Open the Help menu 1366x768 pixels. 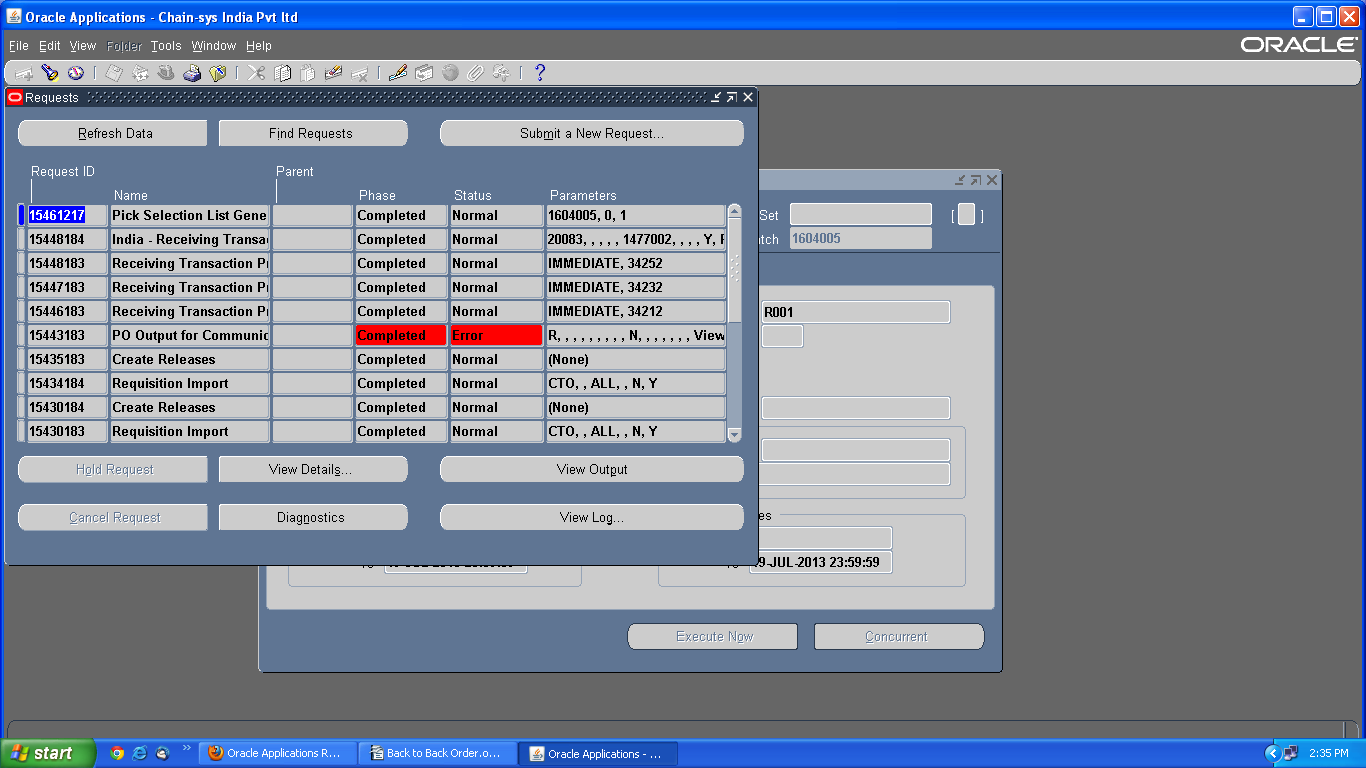click(259, 46)
